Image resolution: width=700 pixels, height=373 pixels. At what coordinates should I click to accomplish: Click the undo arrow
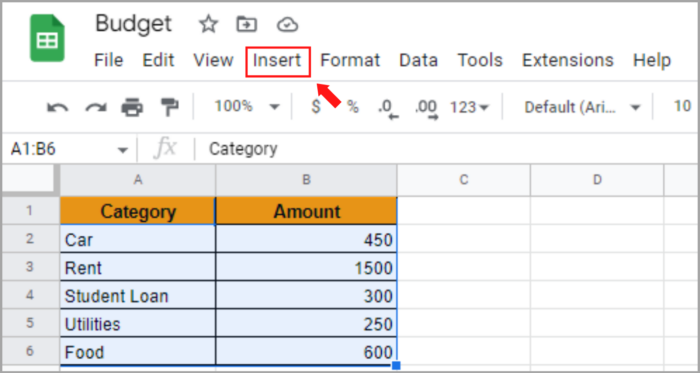(x=58, y=107)
